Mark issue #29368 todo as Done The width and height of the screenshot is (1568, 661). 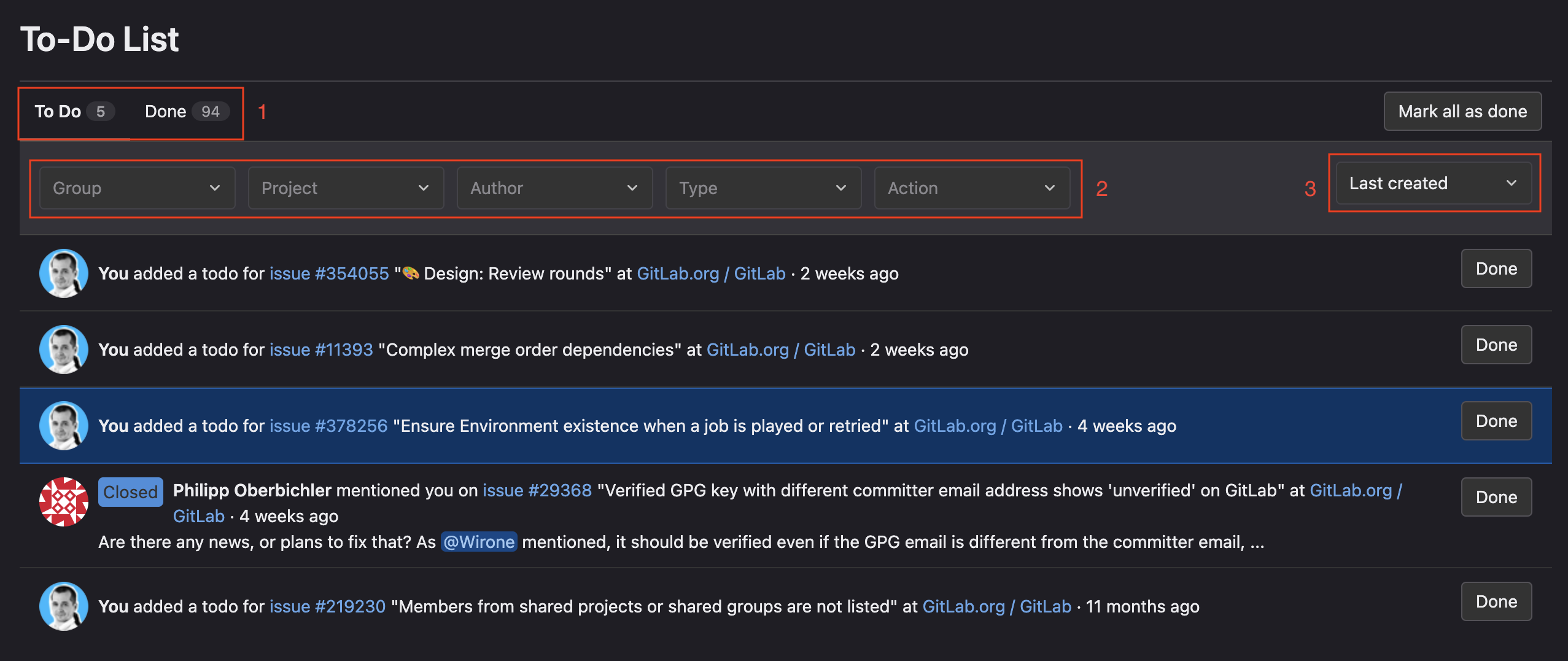(1496, 497)
